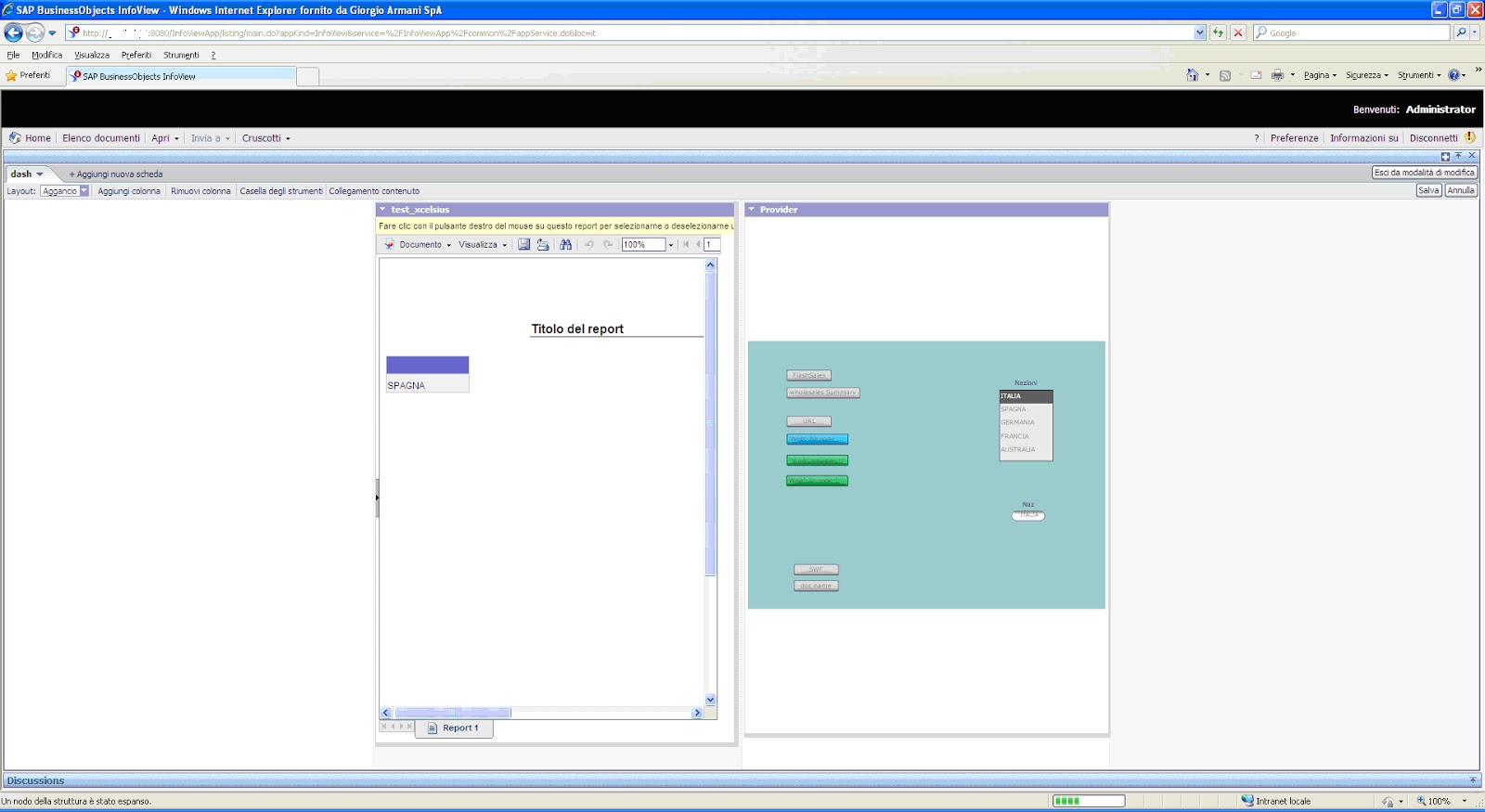1485x812 pixels.
Task: Click the Google search magnifier icon
Action: click(x=1461, y=32)
